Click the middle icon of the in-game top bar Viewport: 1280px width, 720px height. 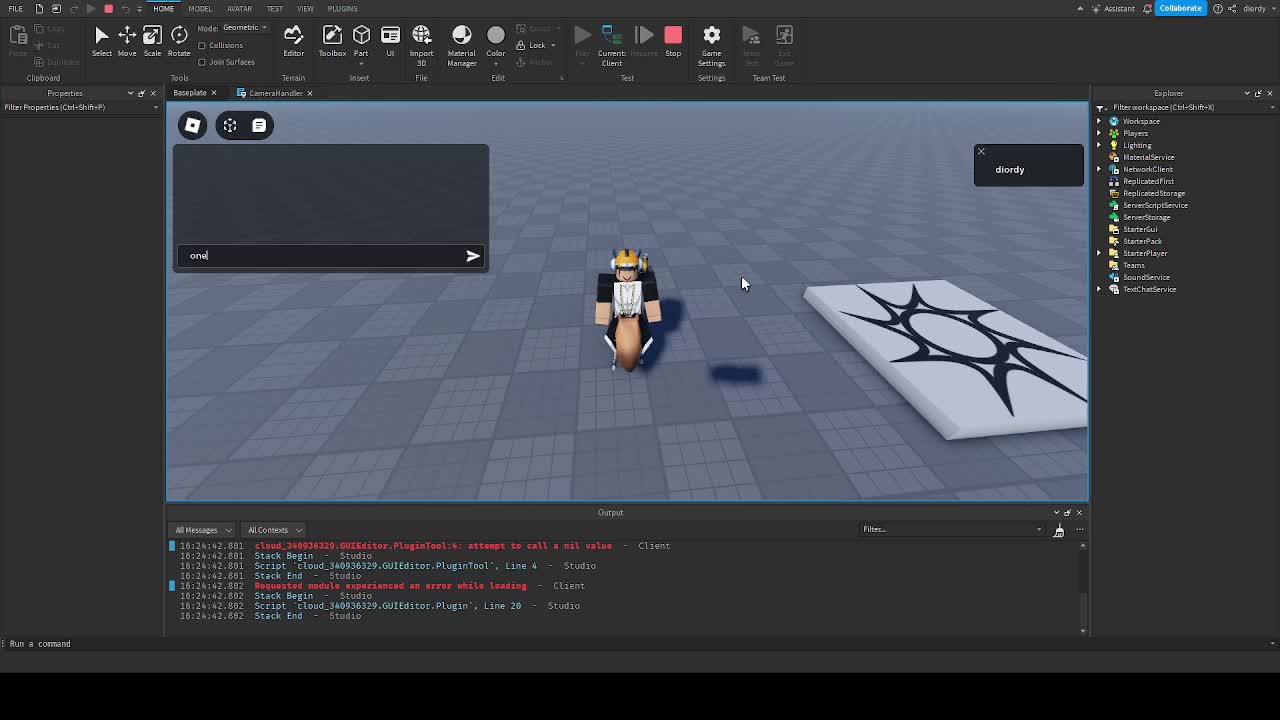coord(230,125)
